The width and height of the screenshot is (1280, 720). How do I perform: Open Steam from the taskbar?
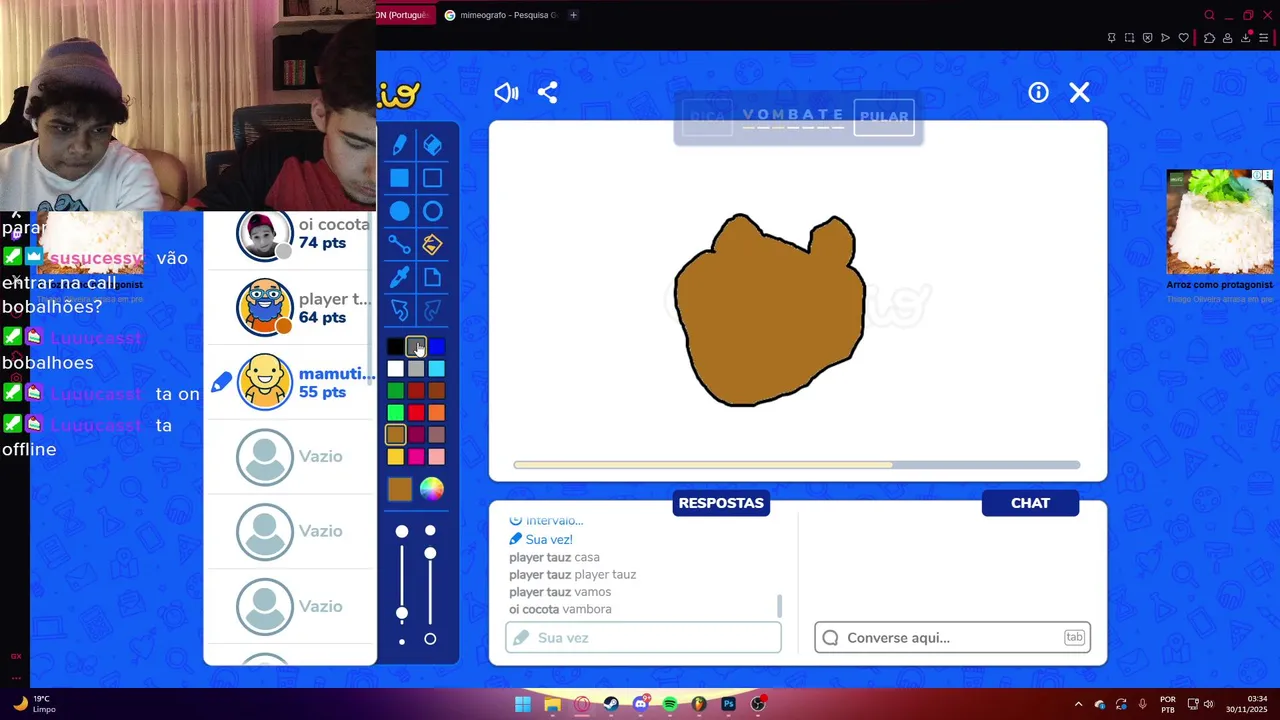point(611,704)
